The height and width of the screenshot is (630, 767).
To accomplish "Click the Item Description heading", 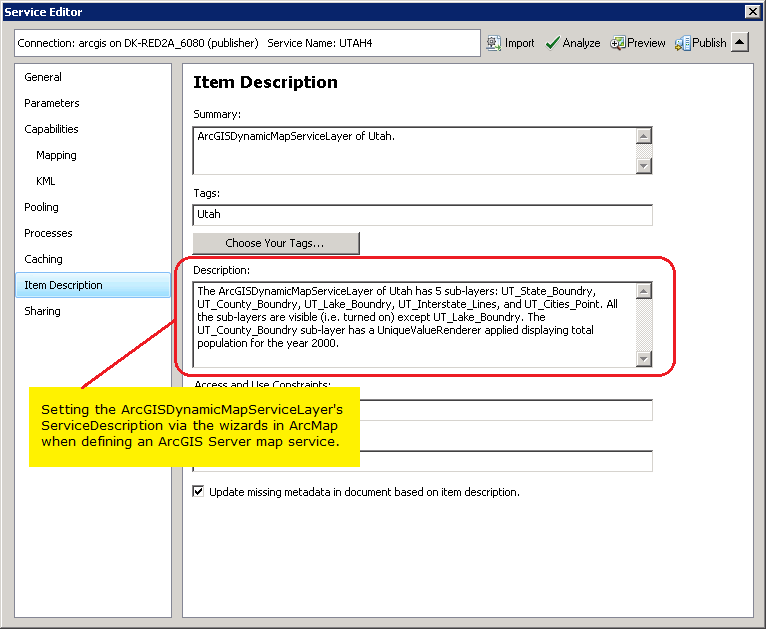I will click(x=265, y=82).
